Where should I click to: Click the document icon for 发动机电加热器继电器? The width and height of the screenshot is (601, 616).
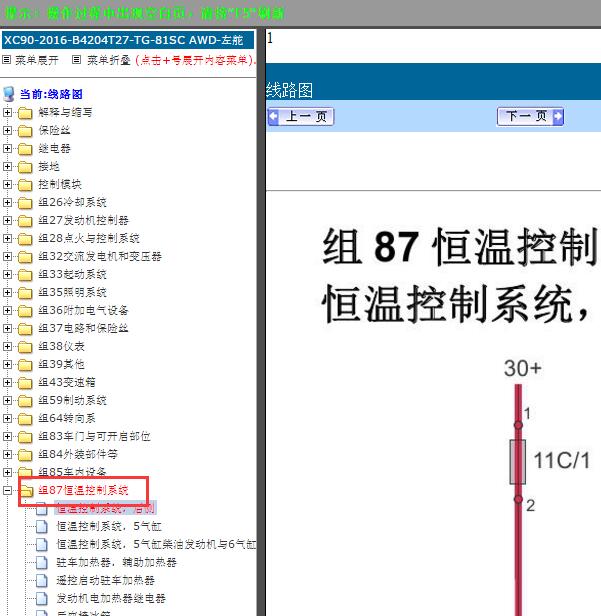pyautogui.click(x=42, y=599)
